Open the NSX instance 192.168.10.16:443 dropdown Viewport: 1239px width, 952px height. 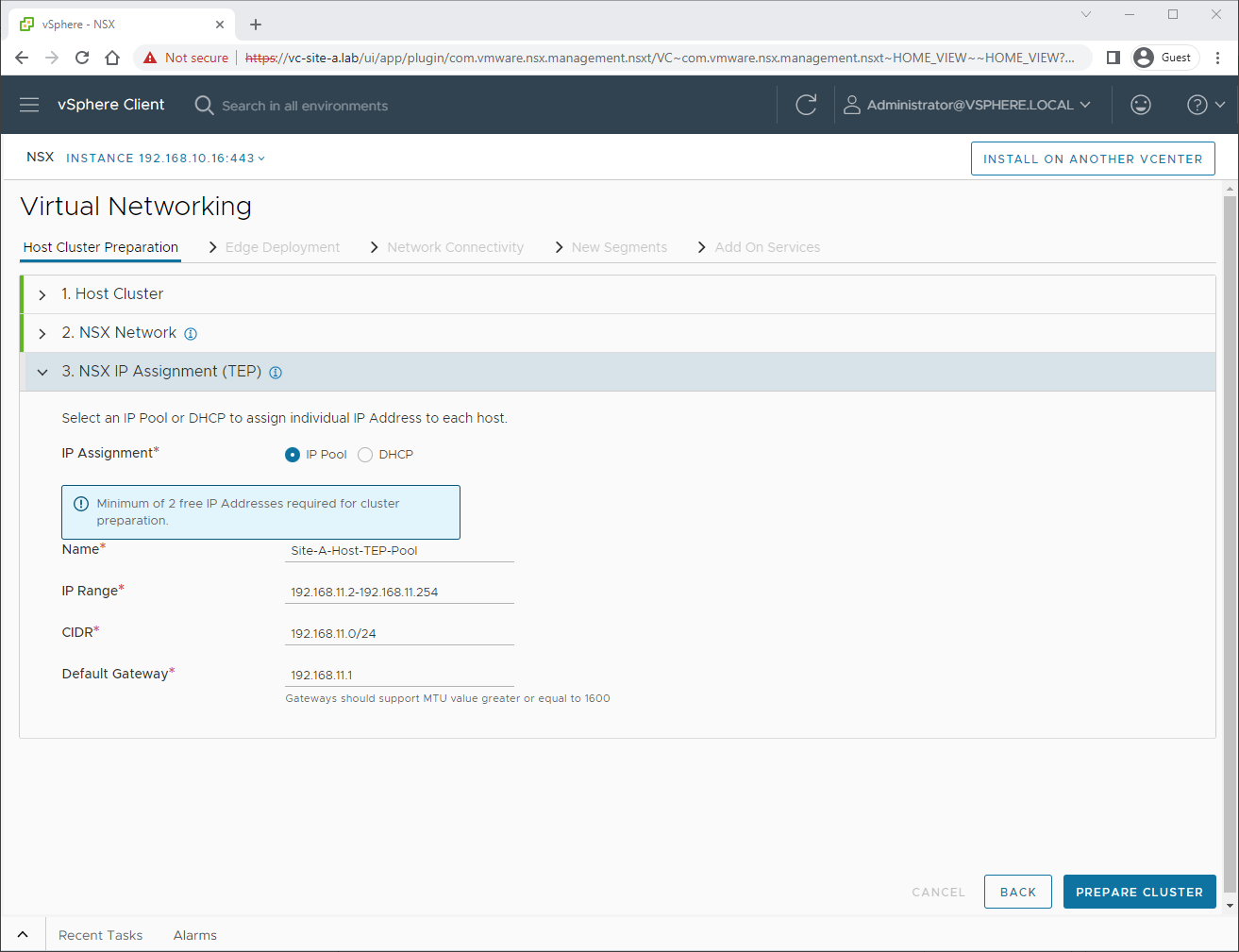point(165,159)
